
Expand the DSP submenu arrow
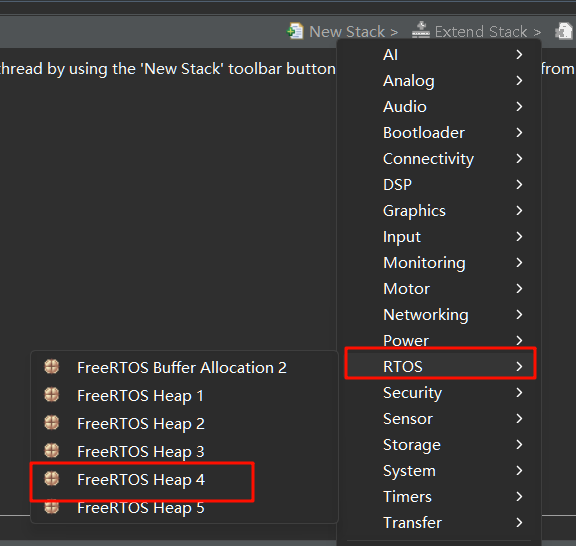tap(519, 184)
